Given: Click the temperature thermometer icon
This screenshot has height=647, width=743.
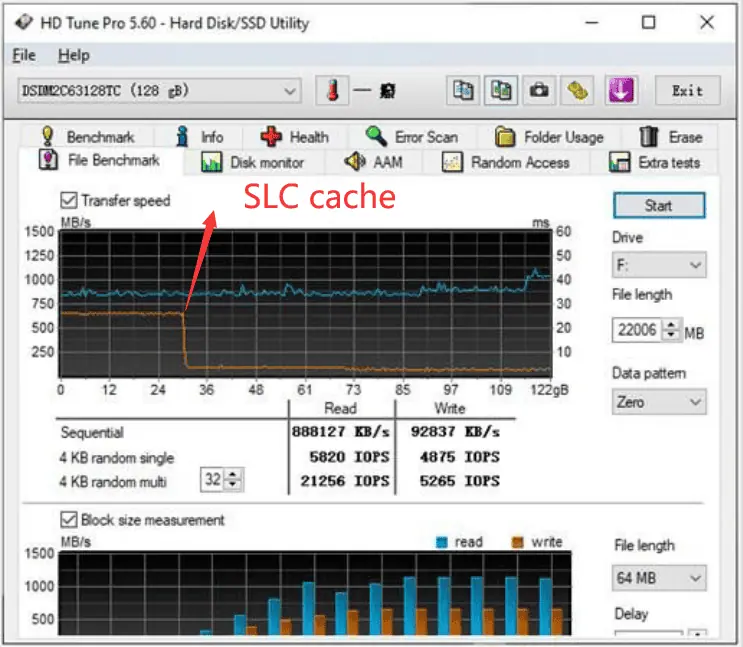Looking at the screenshot, I should point(333,90).
